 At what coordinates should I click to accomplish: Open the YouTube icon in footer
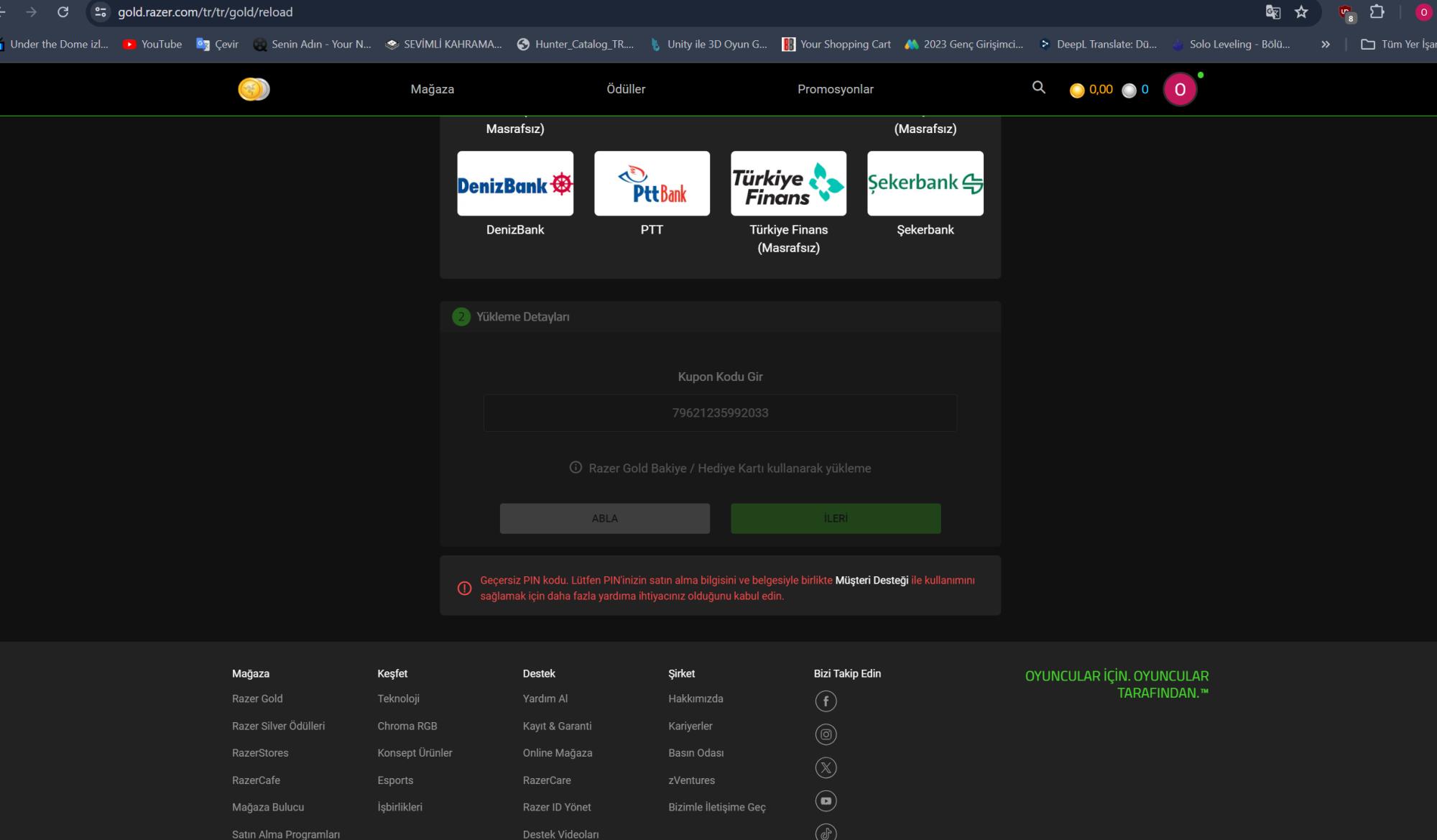coord(826,800)
